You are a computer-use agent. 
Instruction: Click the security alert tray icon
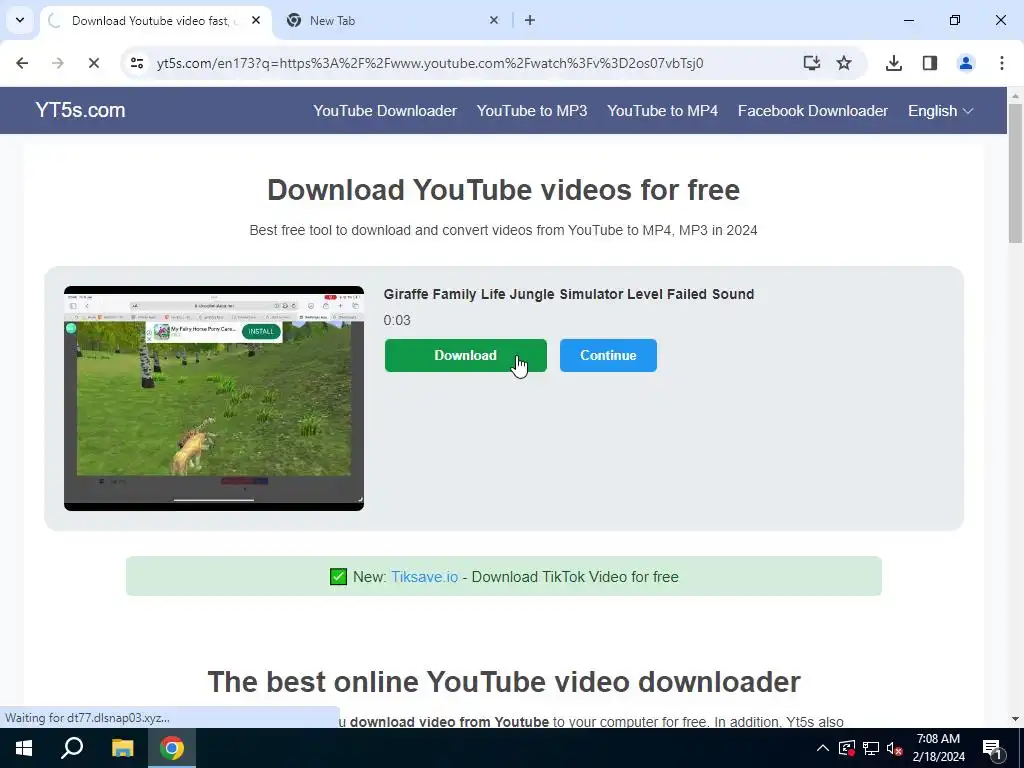(847, 748)
